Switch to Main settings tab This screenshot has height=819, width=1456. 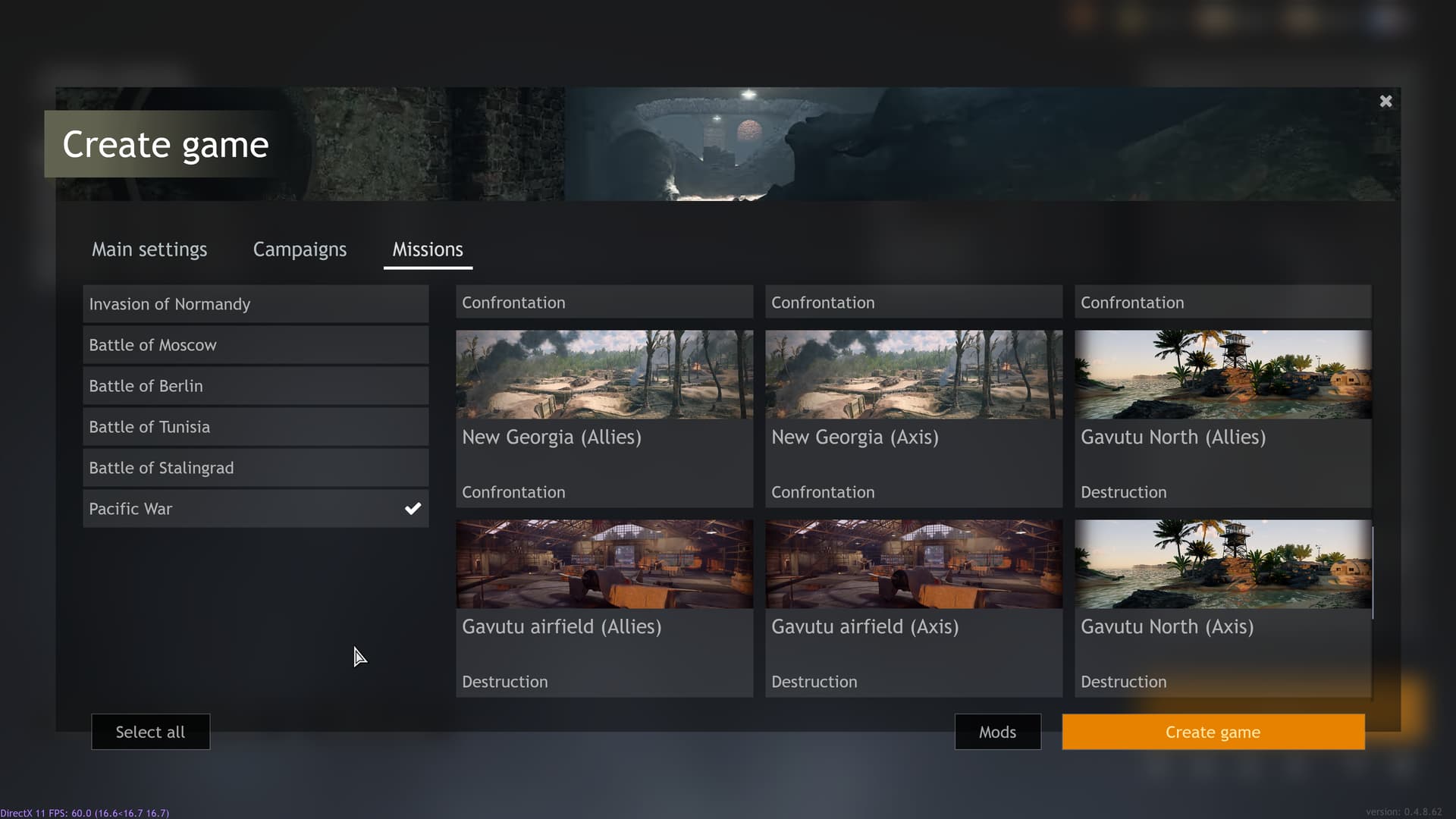[x=149, y=249]
